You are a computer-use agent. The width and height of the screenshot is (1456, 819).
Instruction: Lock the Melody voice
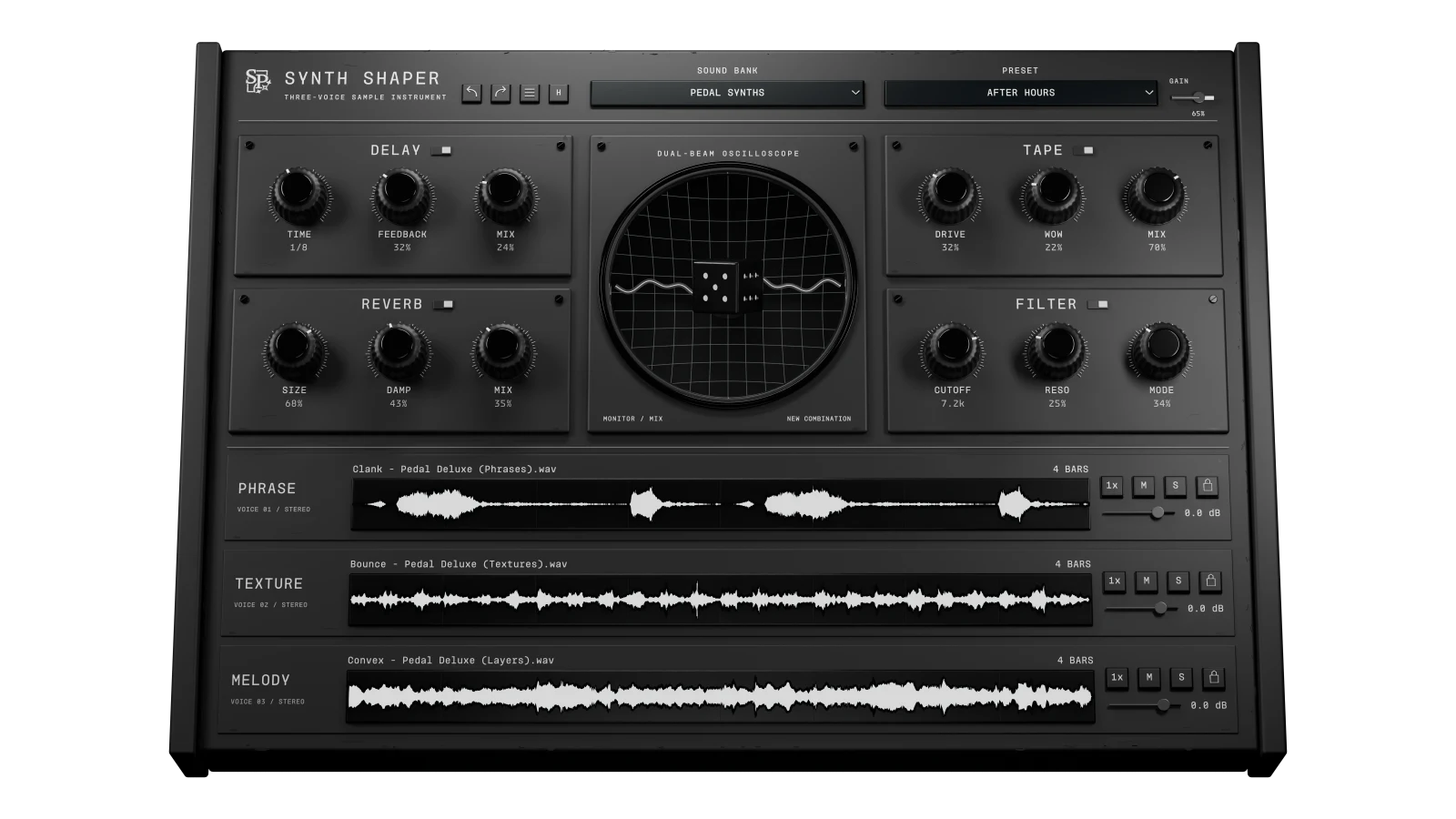point(1213,677)
